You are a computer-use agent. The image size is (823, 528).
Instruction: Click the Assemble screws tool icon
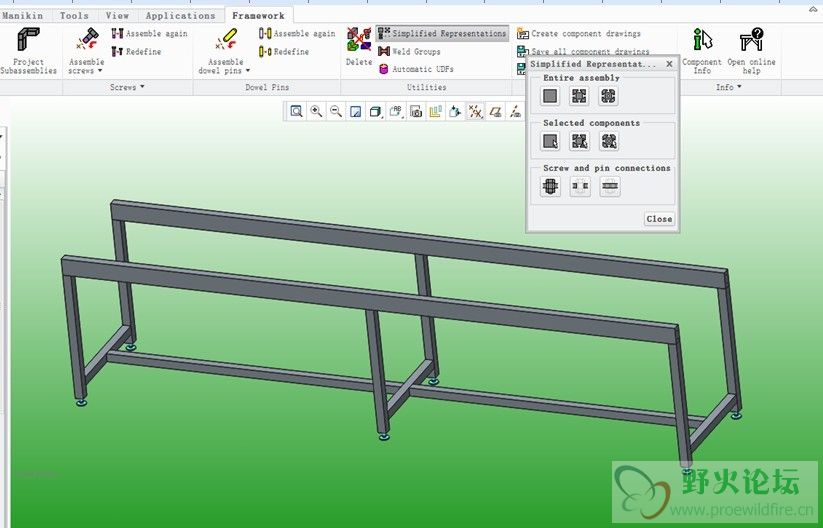click(x=87, y=40)
